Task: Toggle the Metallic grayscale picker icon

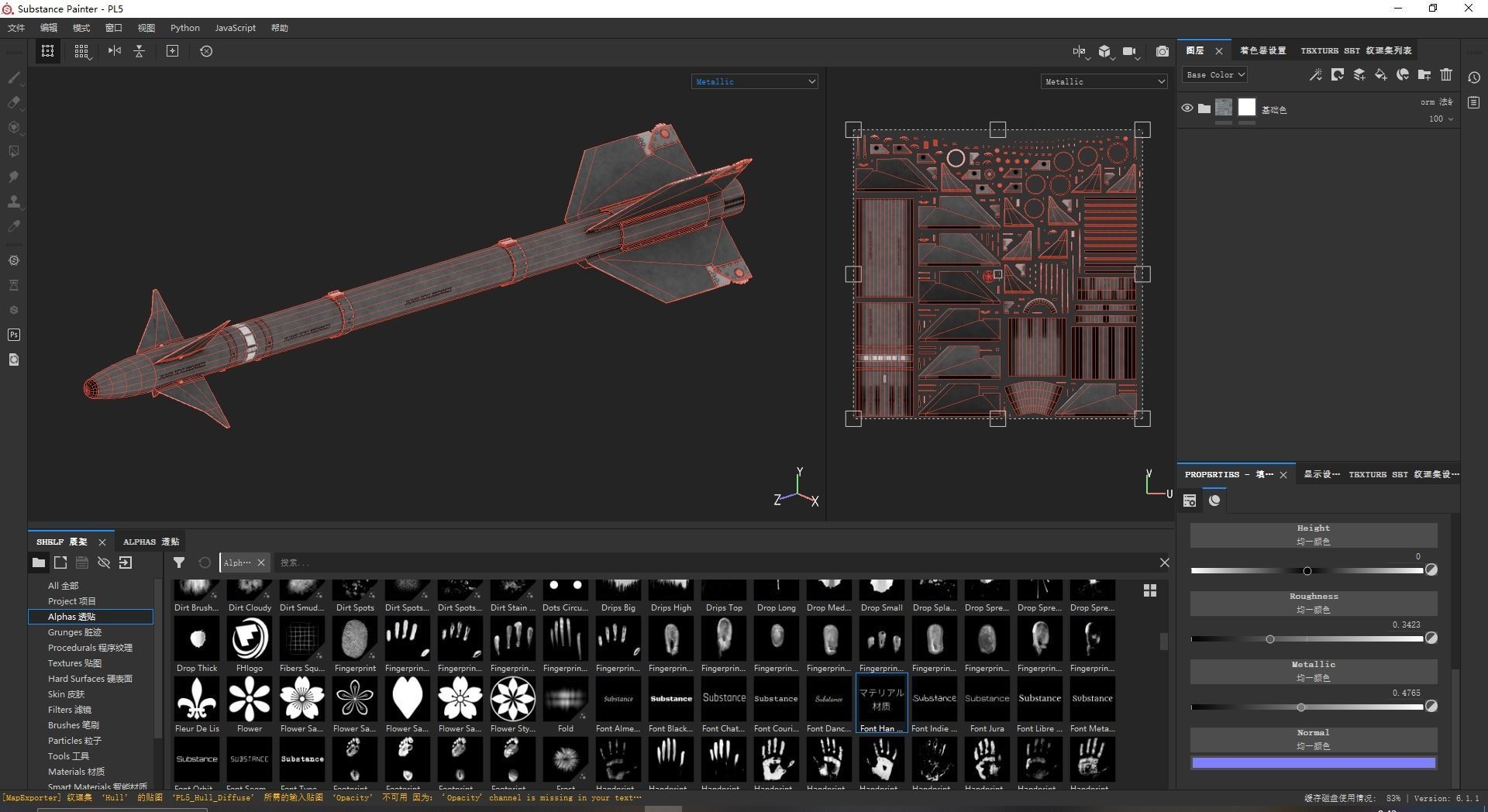Action: pyautogui.click(x=1431, y=707)
